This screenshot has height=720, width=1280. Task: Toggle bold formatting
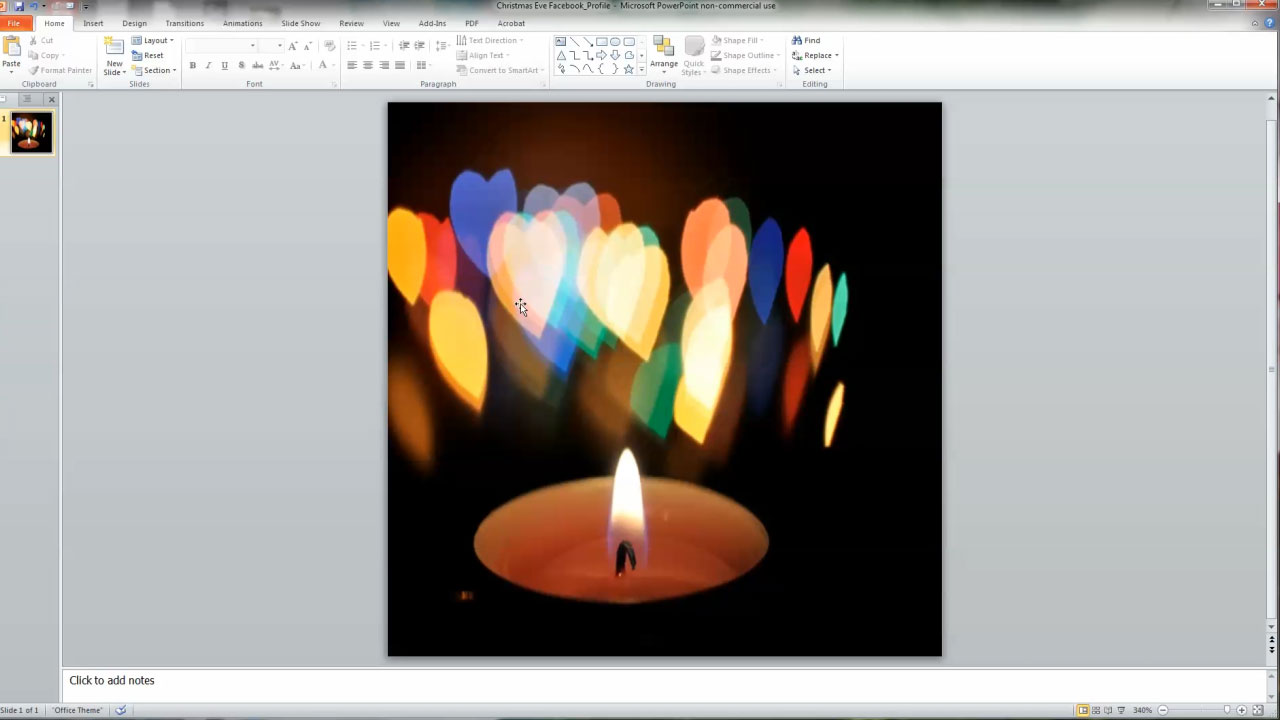192,65
